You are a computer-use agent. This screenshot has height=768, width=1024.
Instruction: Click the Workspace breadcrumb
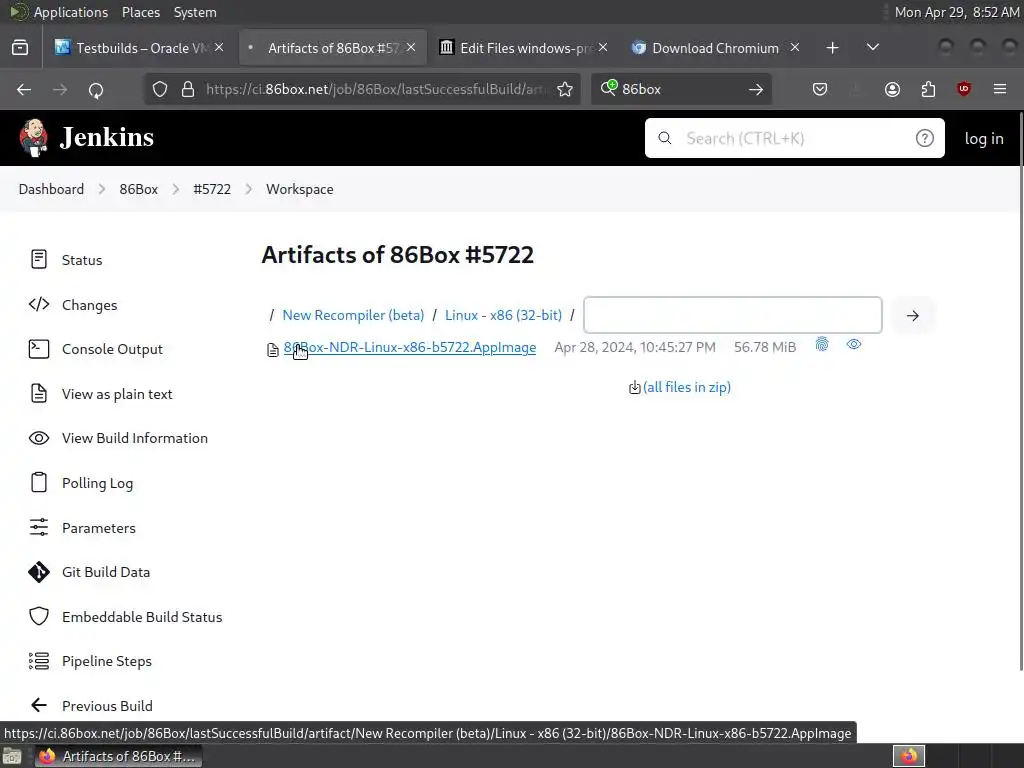point(299,189)
